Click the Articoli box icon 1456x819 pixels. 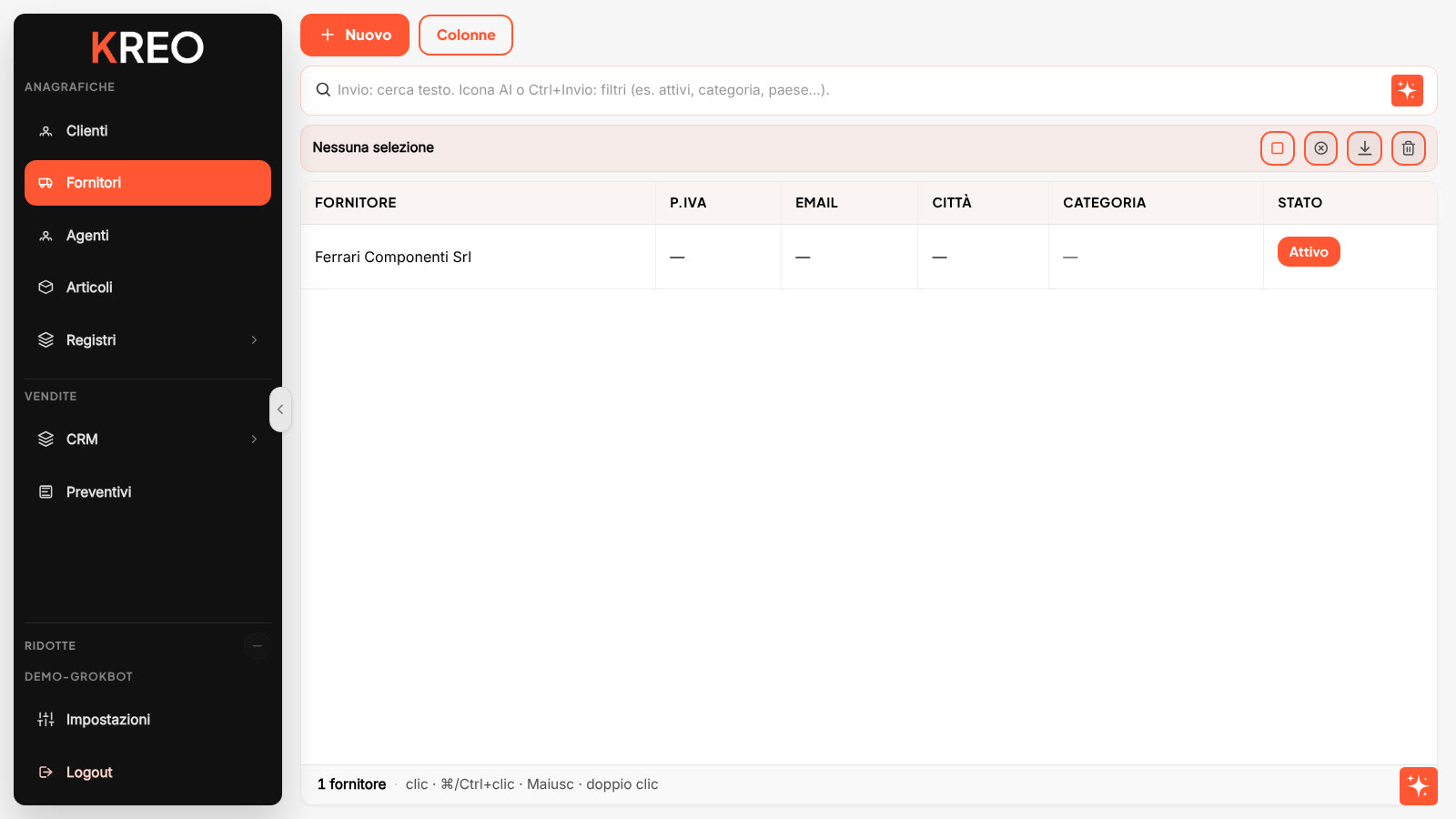click(45, 288)
